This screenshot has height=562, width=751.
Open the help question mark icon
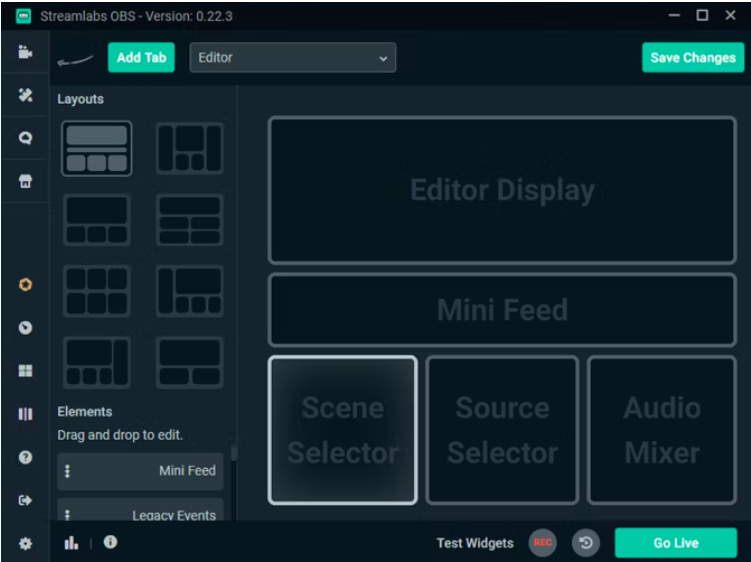click(x=25, y=457)
